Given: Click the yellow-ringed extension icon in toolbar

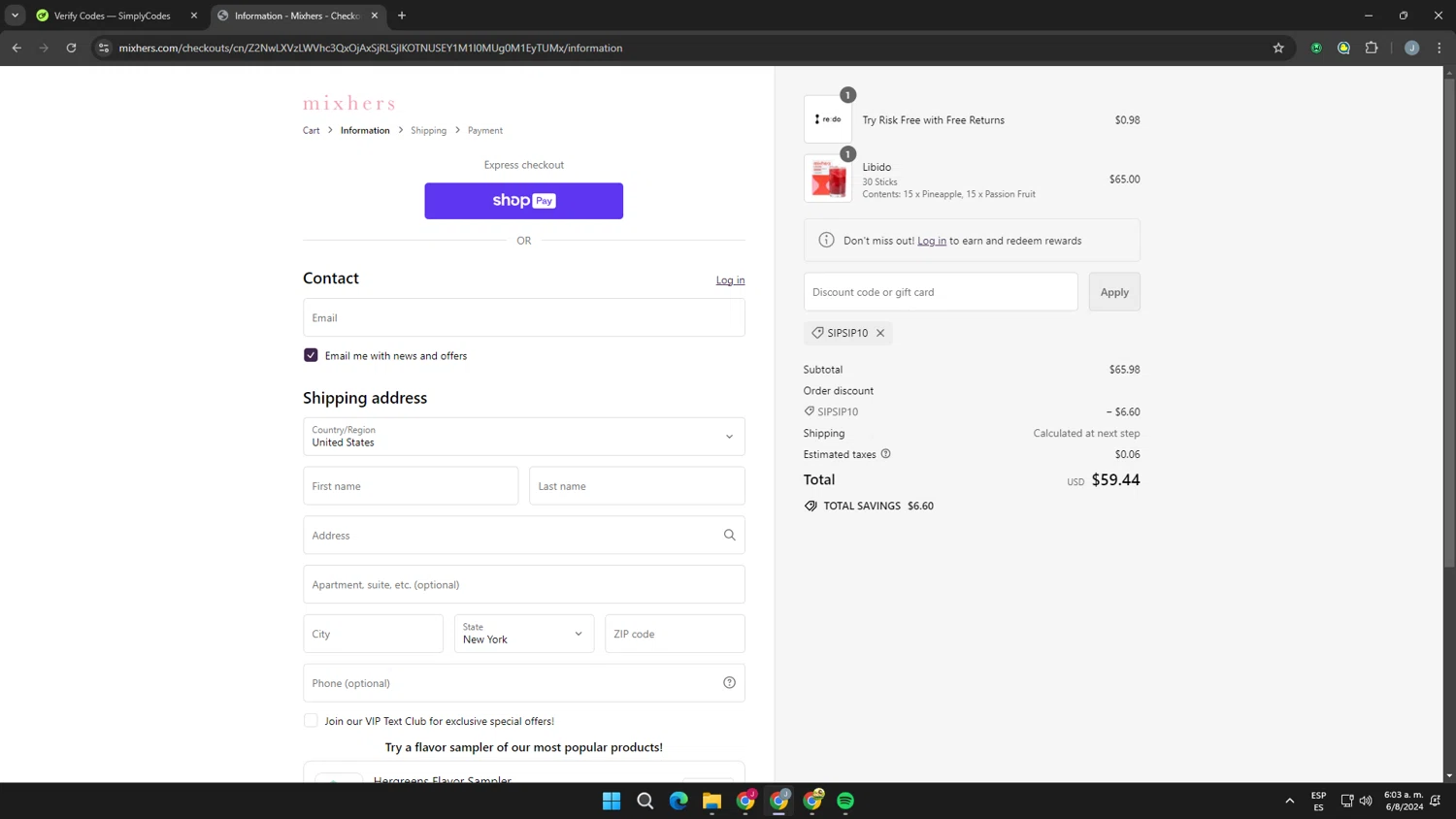Looking at the screenshot, I should coord(1343,48).
